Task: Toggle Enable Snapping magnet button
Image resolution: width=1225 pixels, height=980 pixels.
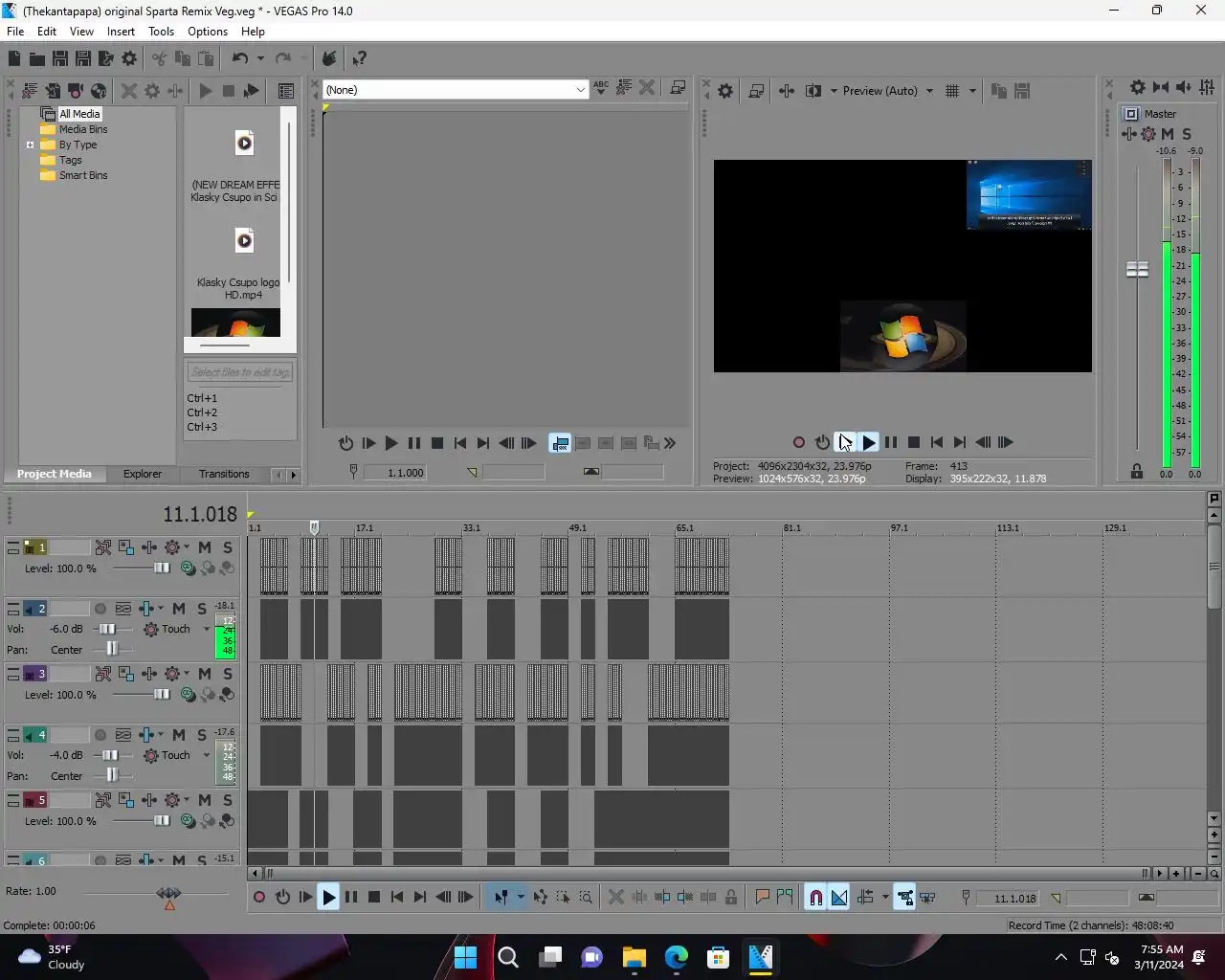Action: (815, 897)
